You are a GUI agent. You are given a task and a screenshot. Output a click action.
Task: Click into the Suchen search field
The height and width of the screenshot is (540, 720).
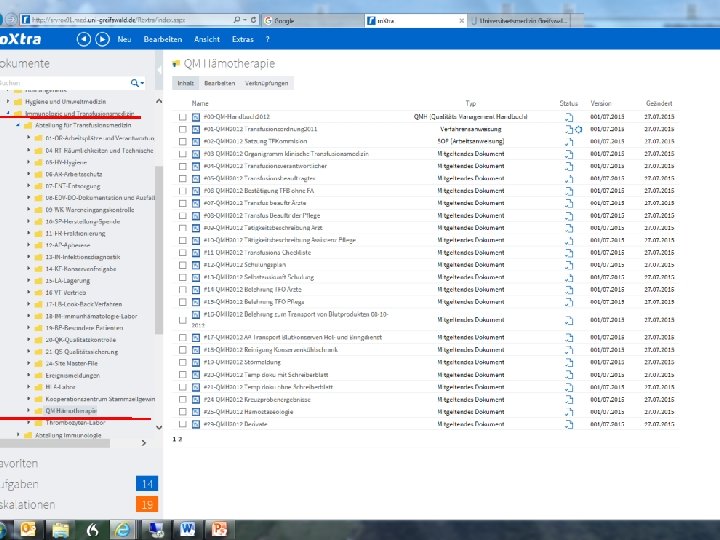[x=64, y=83]
